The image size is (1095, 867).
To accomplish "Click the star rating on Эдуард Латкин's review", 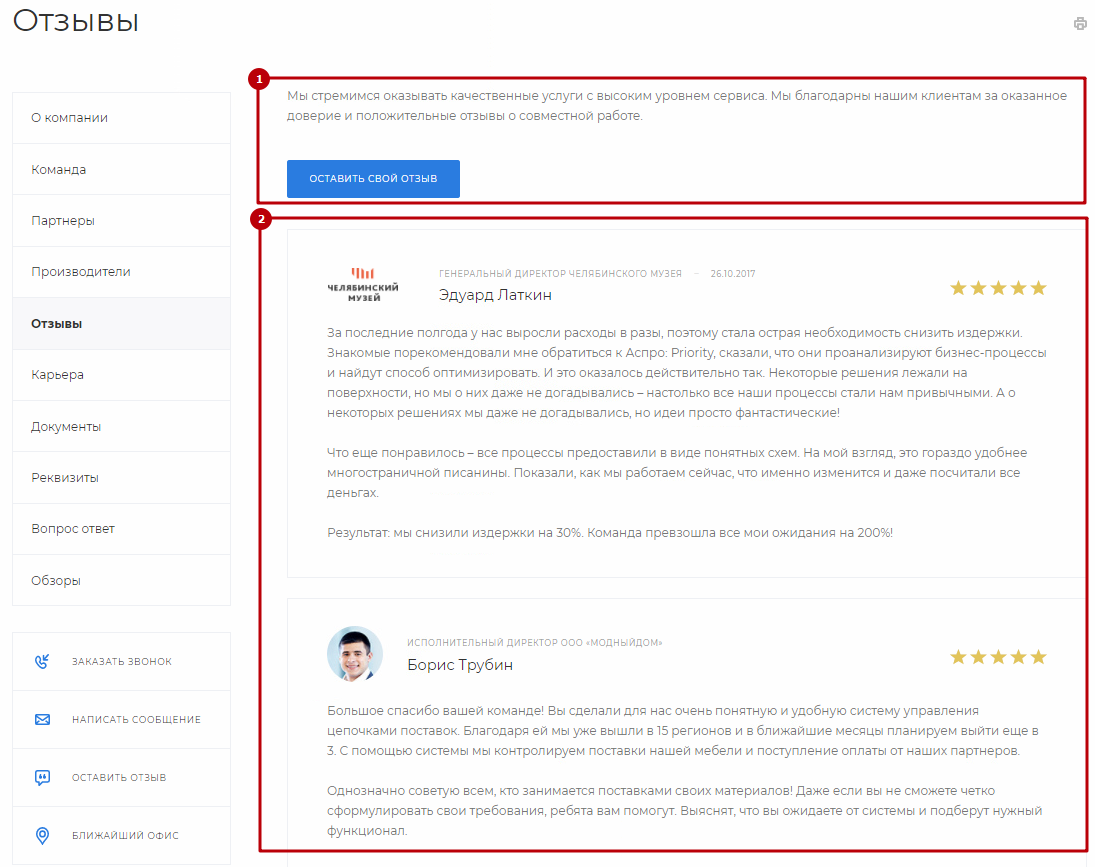I will click(x=998, y=288).
